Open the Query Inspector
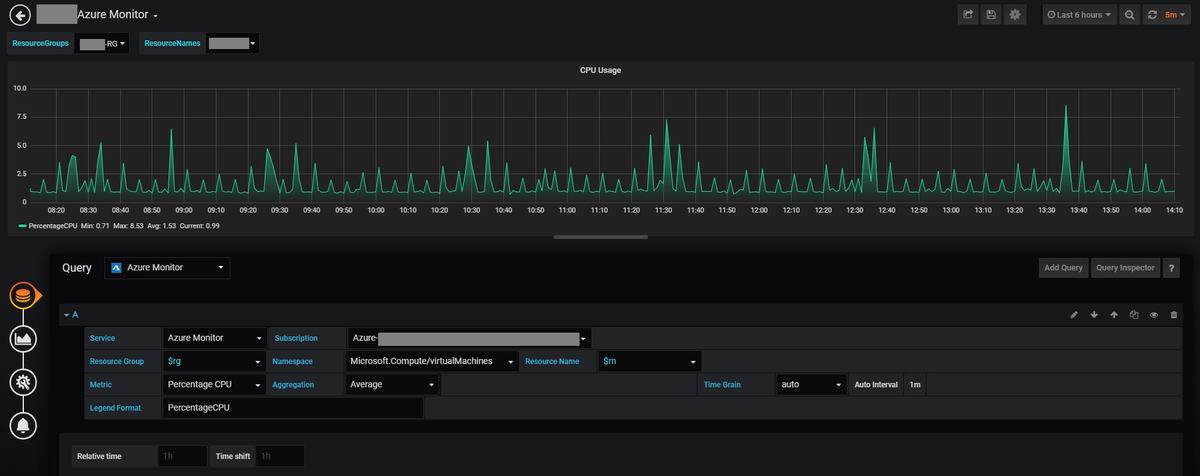1200x476 pixels. tap(1126, 267)
